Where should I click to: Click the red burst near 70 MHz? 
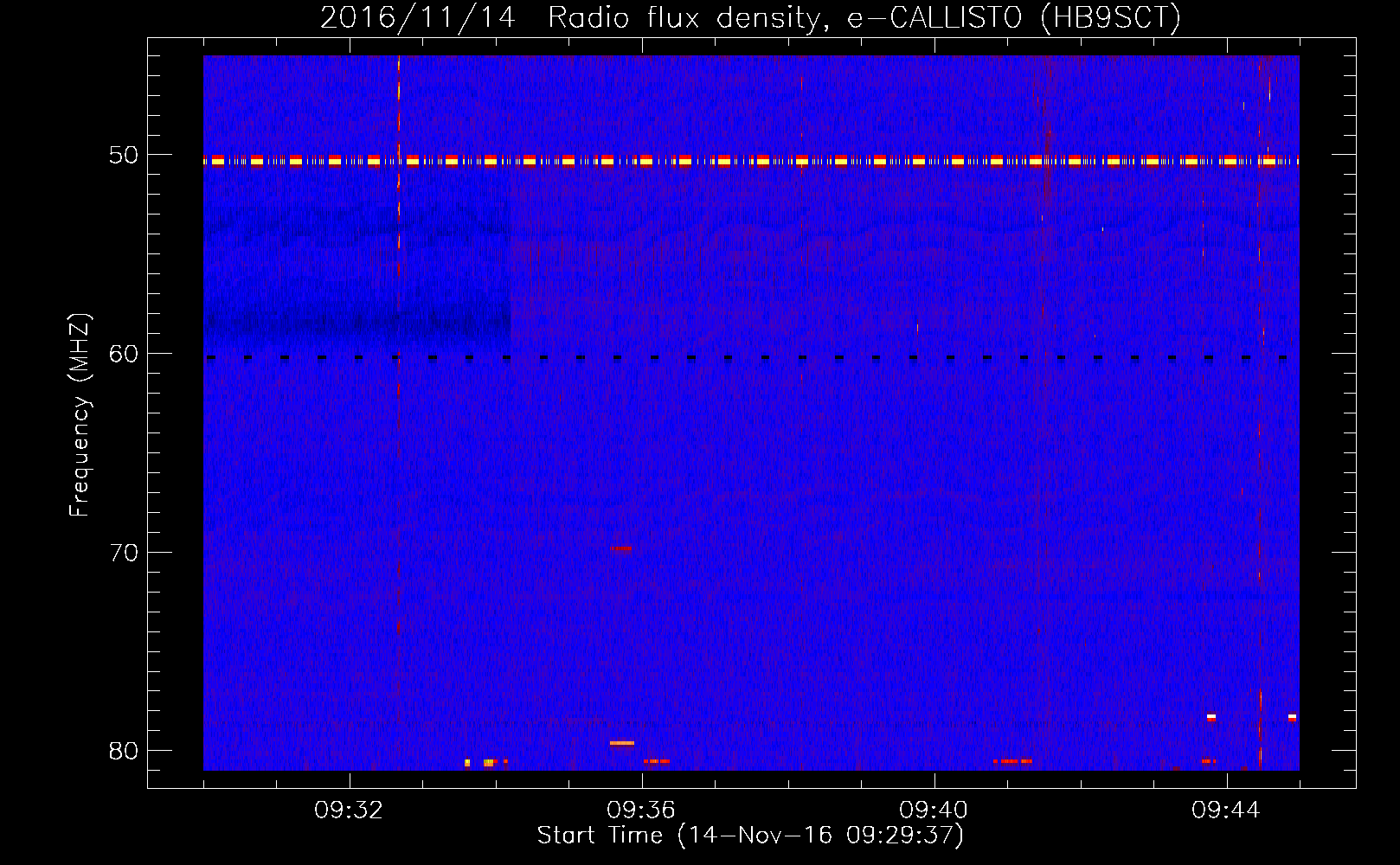click(621, 548)
